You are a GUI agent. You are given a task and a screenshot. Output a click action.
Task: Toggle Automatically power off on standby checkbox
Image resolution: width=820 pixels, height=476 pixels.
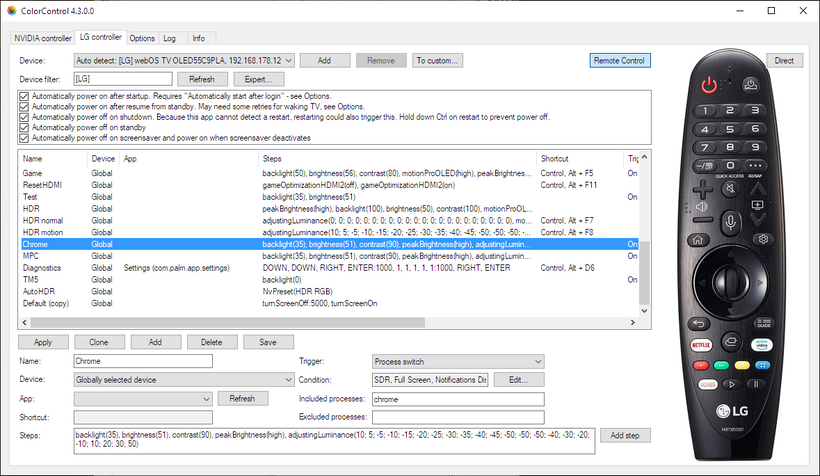(24, 127)
